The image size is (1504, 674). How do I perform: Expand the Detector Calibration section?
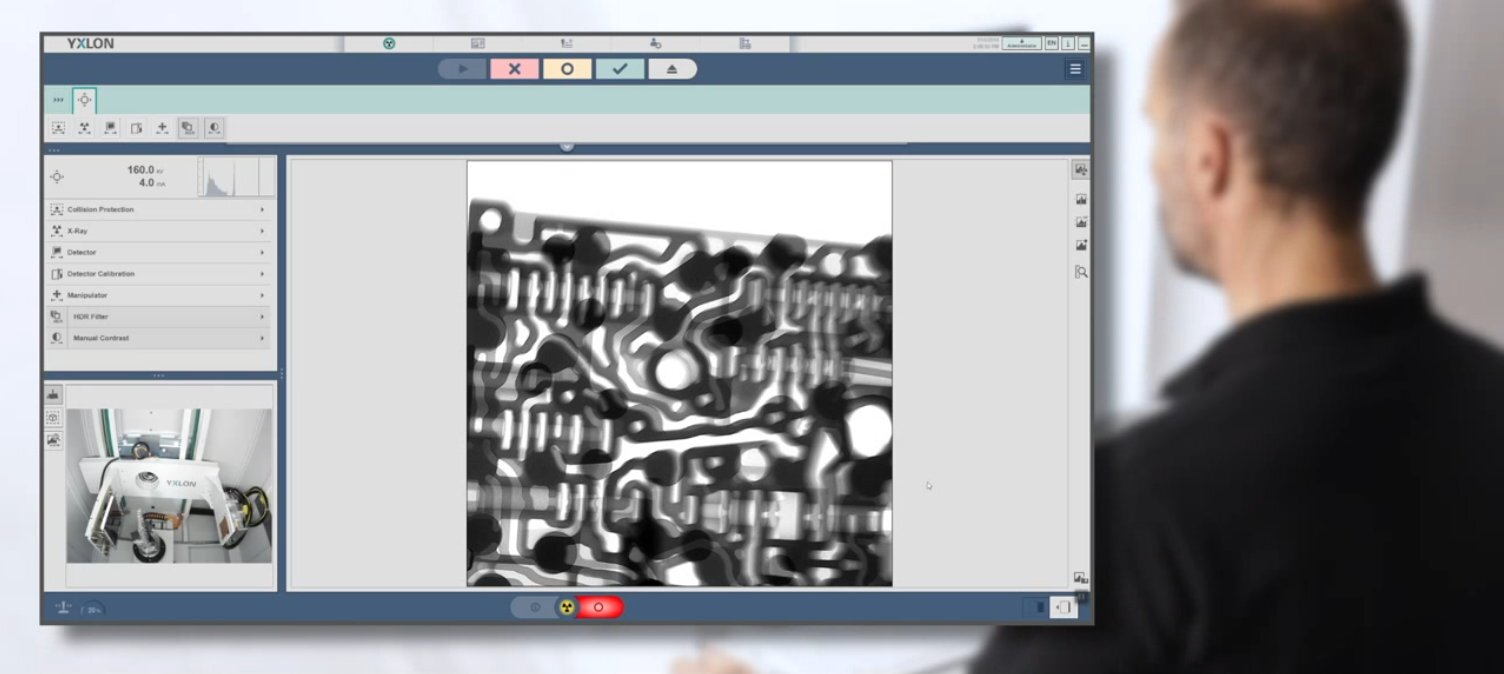tap(158, 274)
